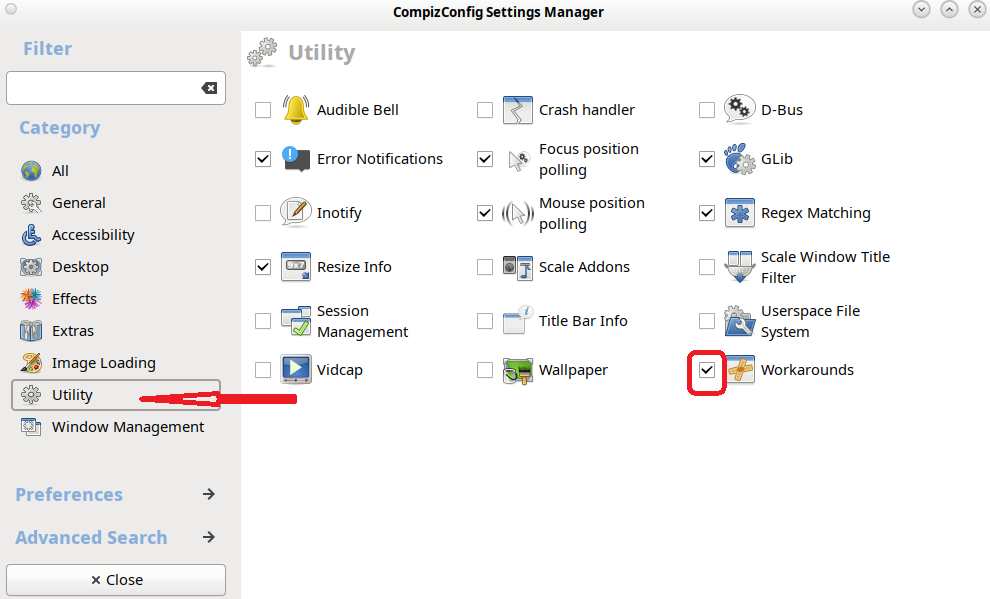Open the Mouse position polling icon

pos(517,213)
